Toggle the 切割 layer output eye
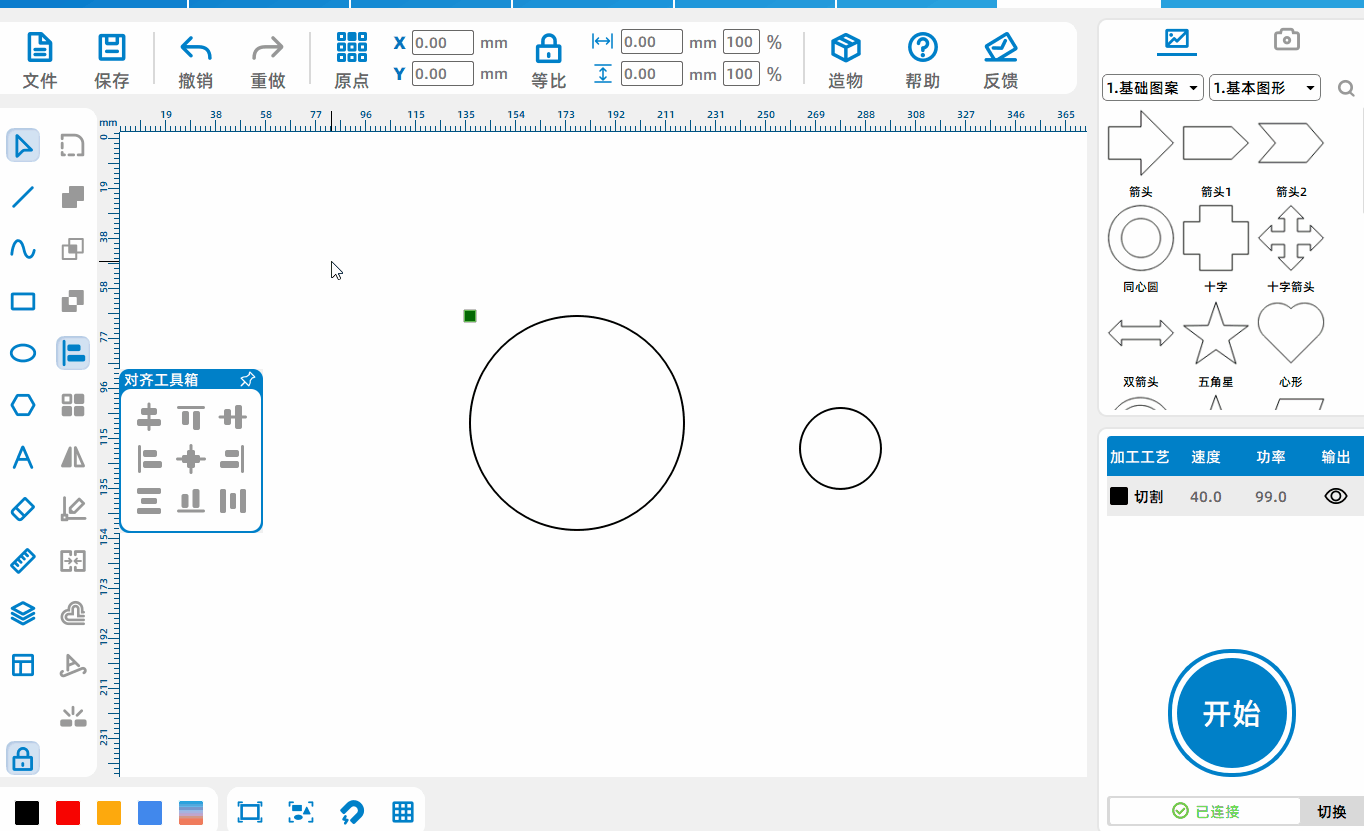The image size is (1364, 831). coord(1336,496)
